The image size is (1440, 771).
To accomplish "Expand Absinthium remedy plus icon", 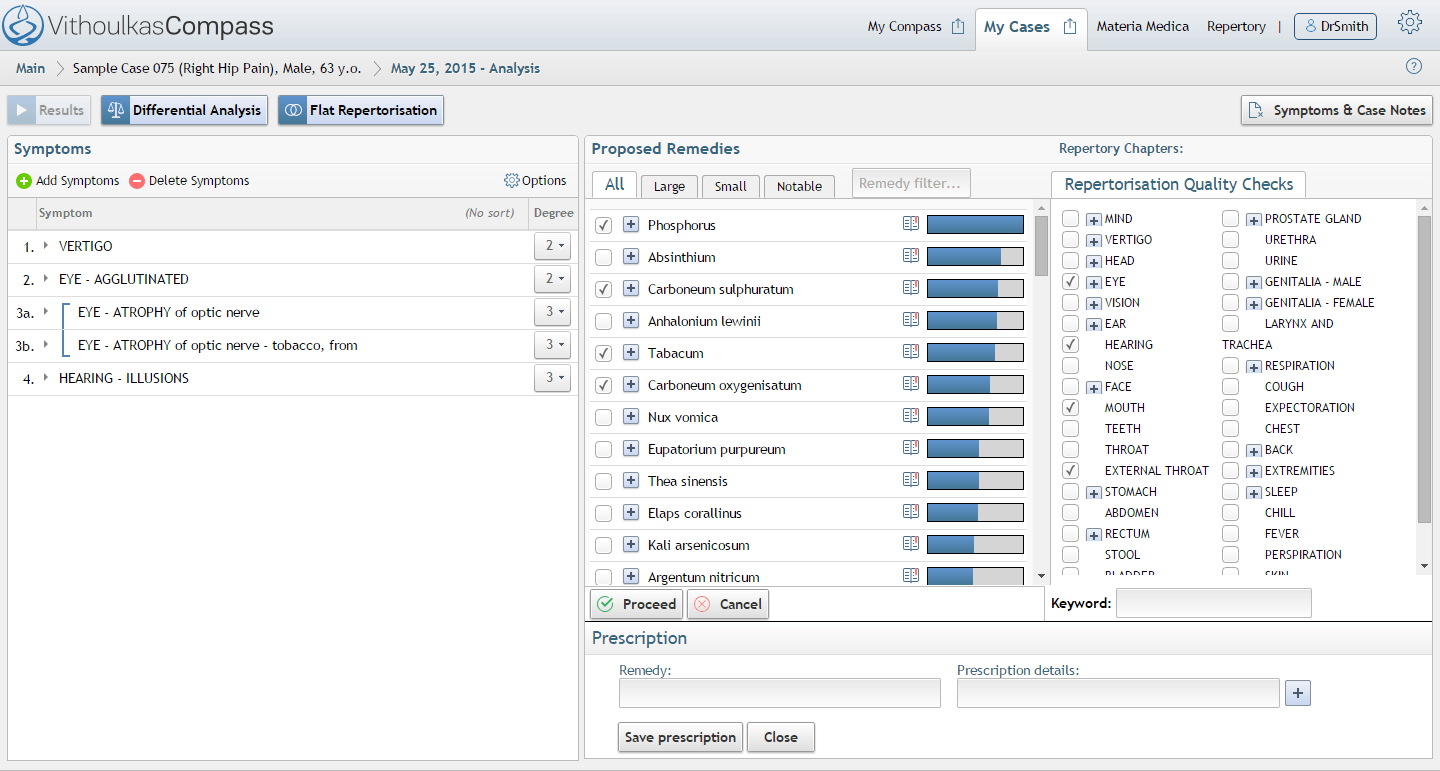I will (x=631, y=257).
